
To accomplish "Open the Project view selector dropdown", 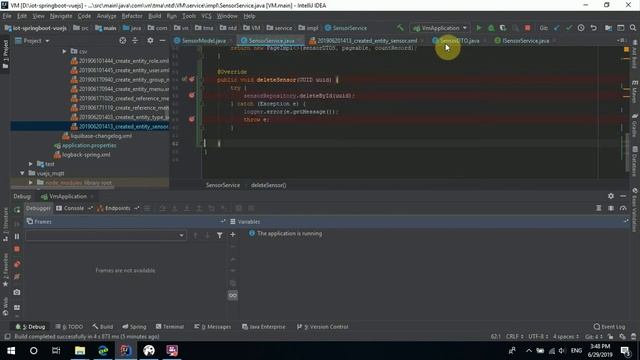I will click(x=32, y=40).
